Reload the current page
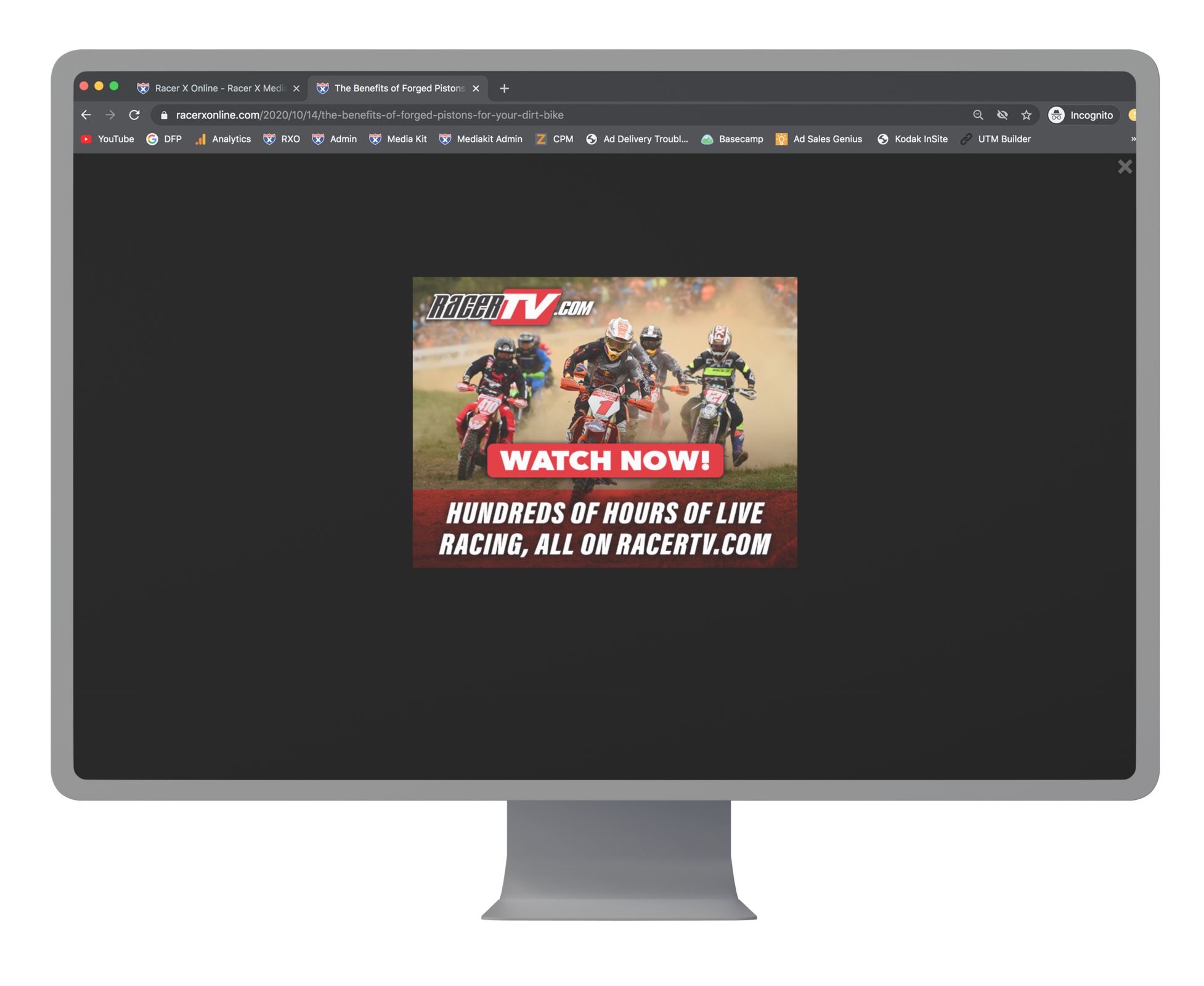1204x986 pixels. 134,115
